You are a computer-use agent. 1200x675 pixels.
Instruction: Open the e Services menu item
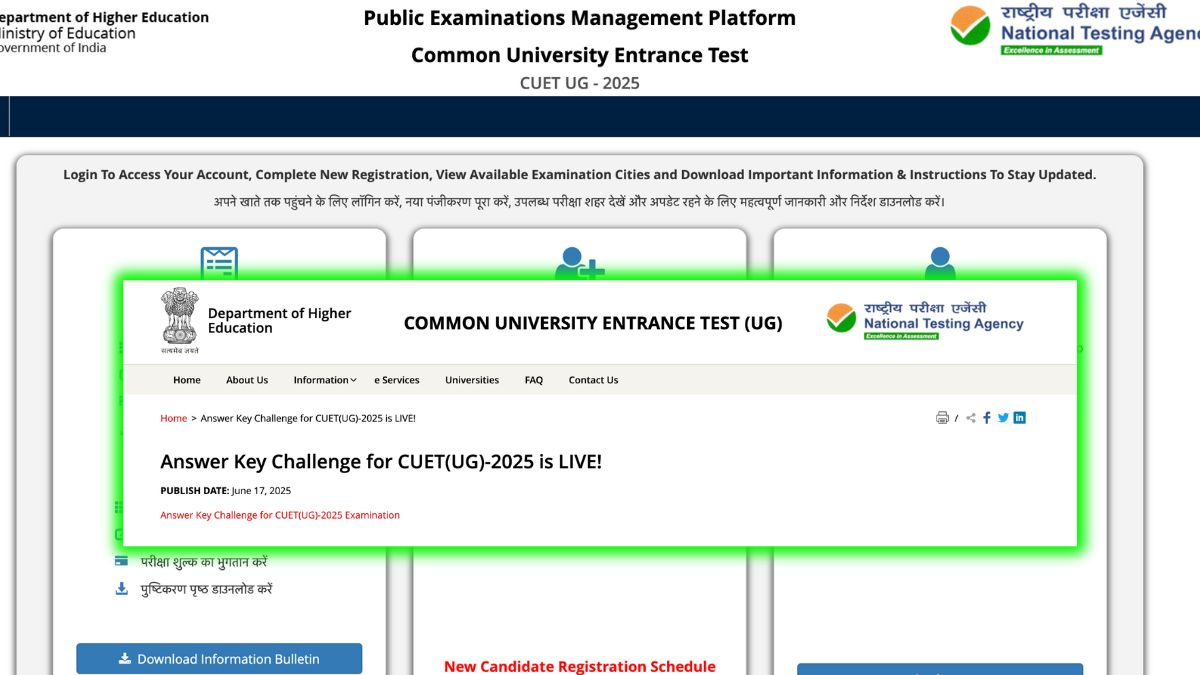[397, 380]
